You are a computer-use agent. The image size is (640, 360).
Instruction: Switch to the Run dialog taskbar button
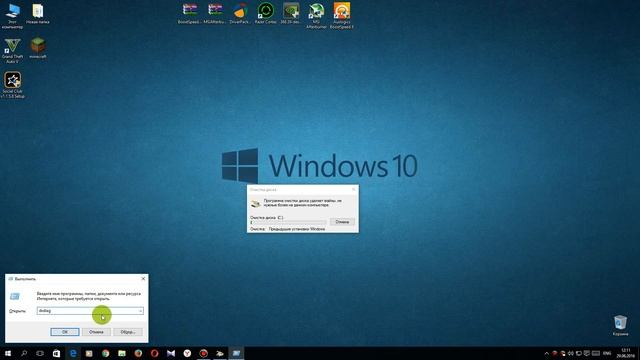pyautogui.click(x=236, y=353)
